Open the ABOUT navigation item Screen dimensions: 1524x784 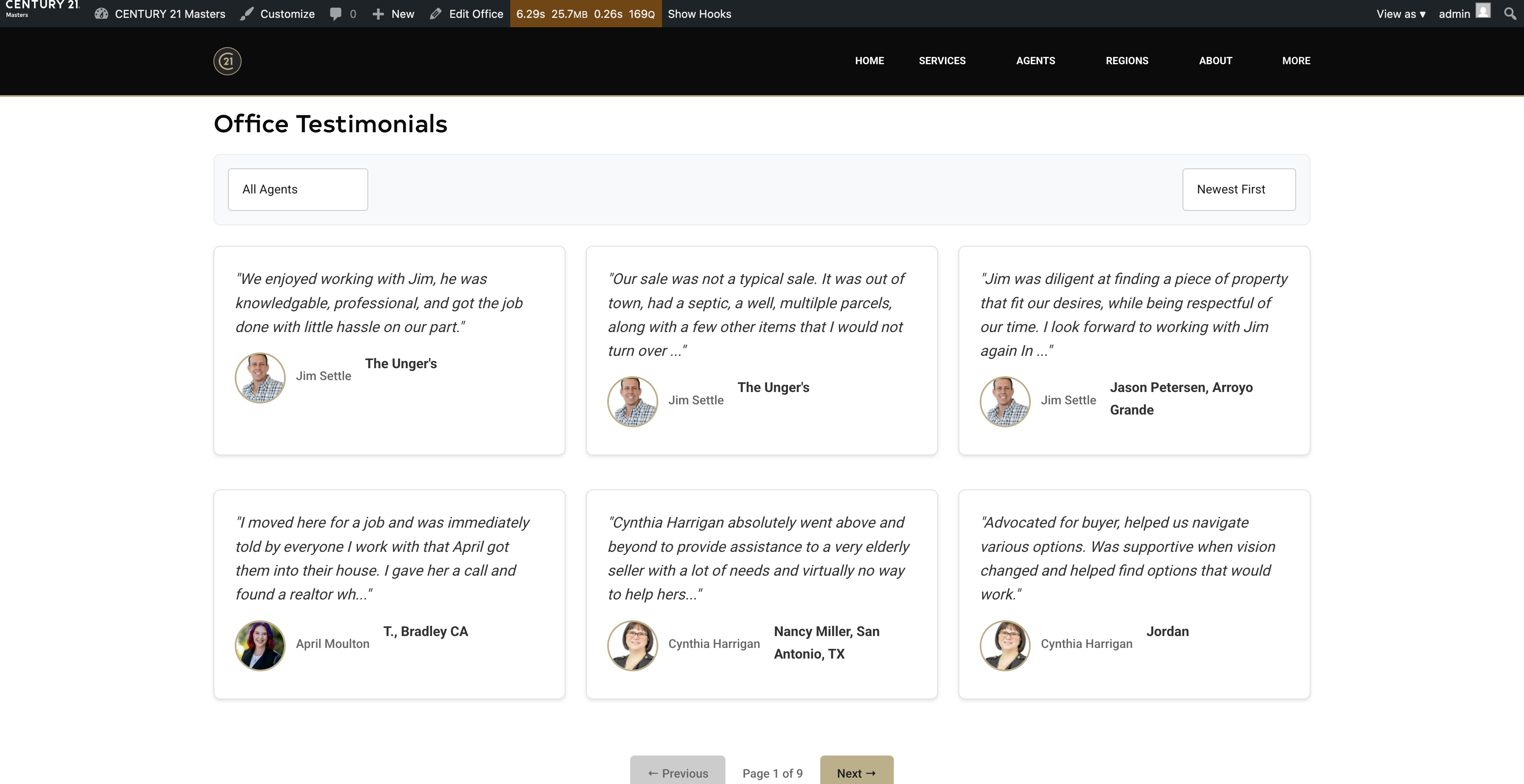(x=1215, y=60)
